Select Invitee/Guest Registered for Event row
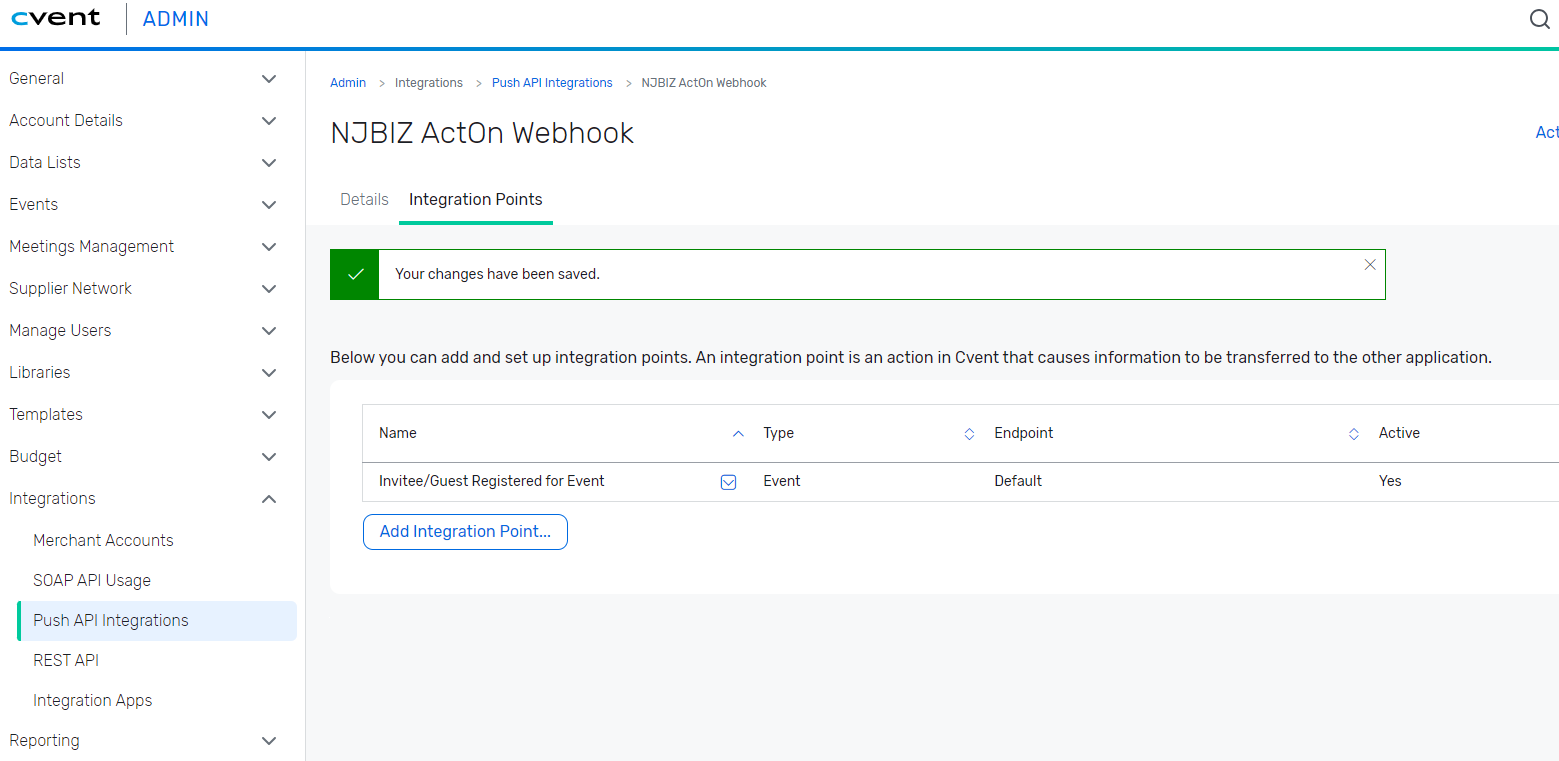The height and width of the screenshot is (761, 1559). click(960, 481)
